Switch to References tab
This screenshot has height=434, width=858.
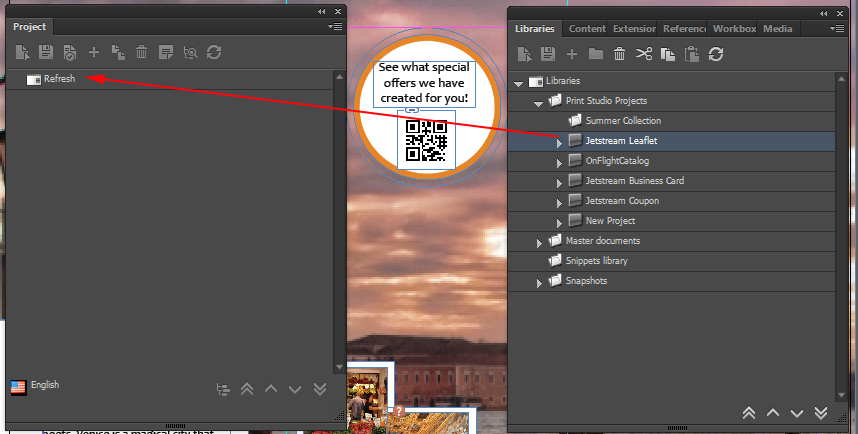pos(685,29)
